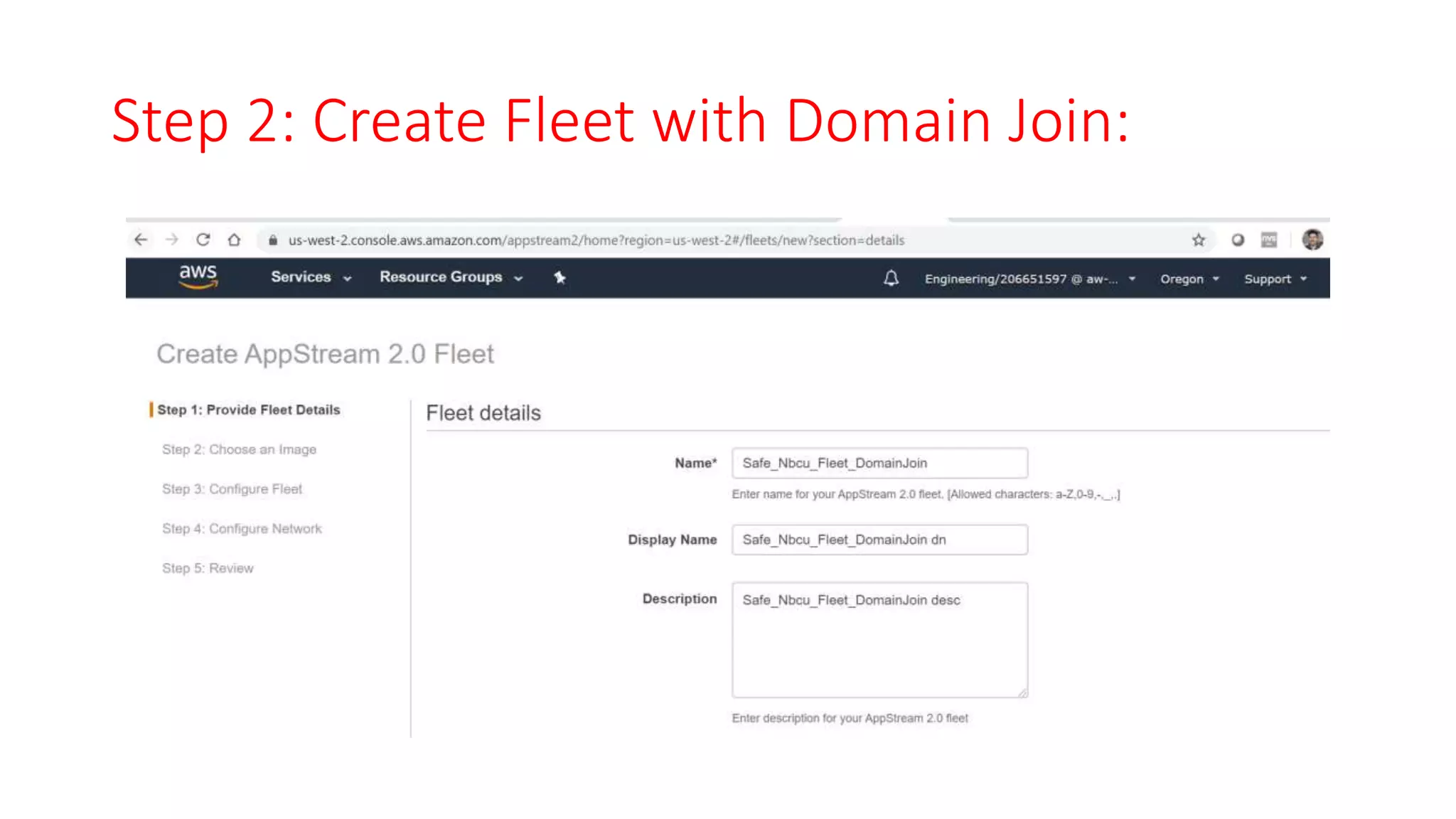The height and width of the screenshot is (819, 1456).
Task: Click the Display Name input field
Action: click(880, 540)
